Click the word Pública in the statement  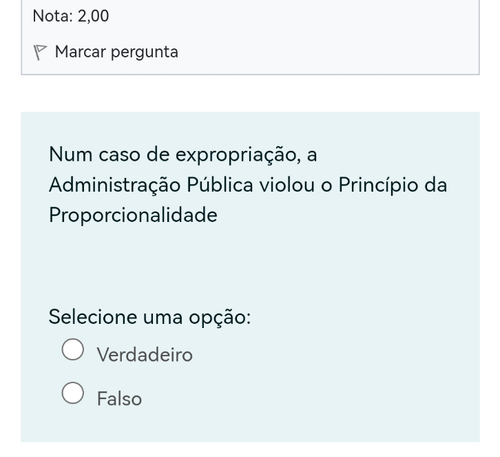(220, 185)
